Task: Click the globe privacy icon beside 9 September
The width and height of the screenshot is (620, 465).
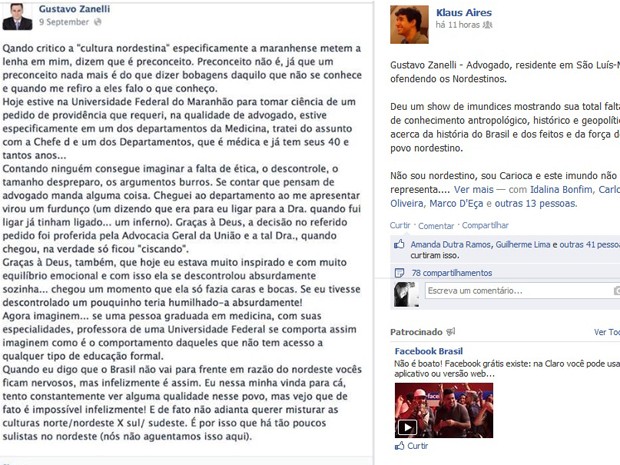Action: 98,22
